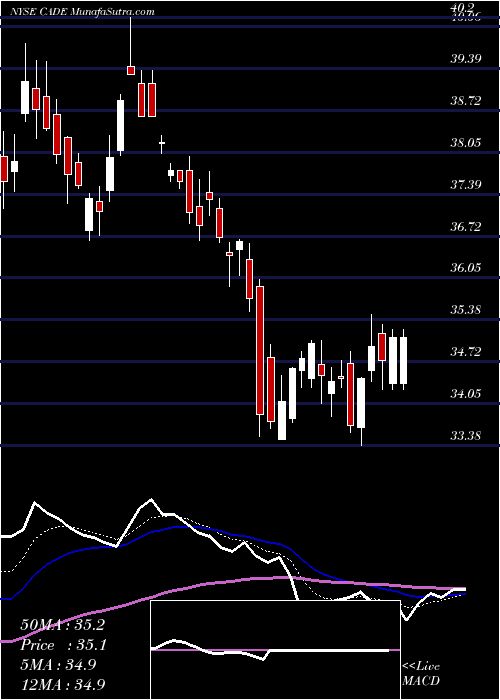Click the <<Live MACD label
Screen dimensions: 500x700
coord(421,674)
